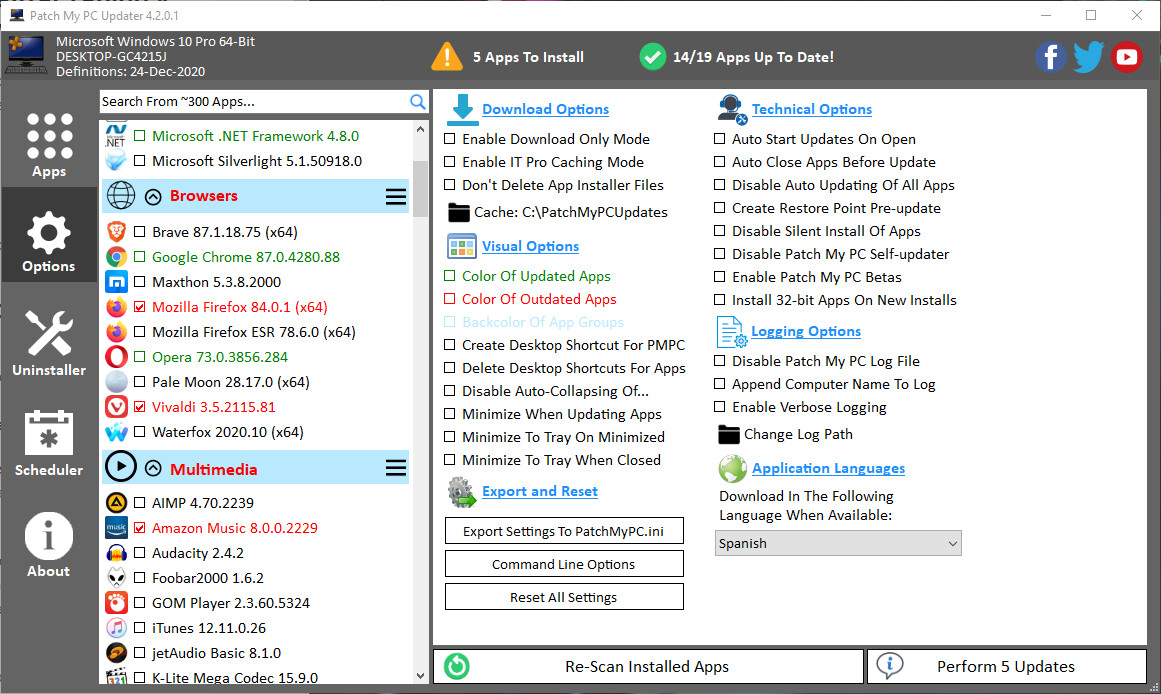Switch to the Uninstaller tab
Image resolution: width=1161 pixels, height=694 pixels.
click(49, 344)
